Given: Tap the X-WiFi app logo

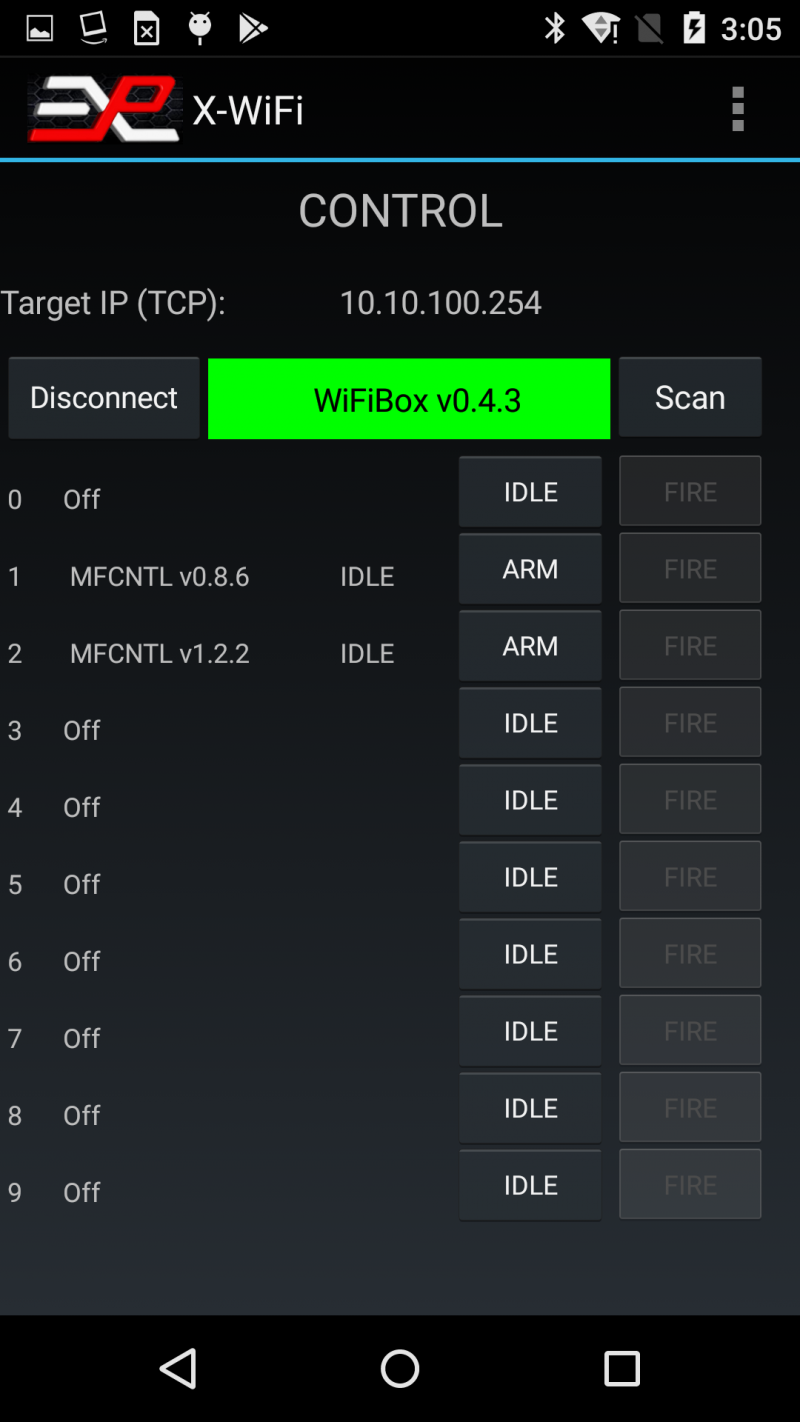Looking at the screenshot, I should pos(104,109).
